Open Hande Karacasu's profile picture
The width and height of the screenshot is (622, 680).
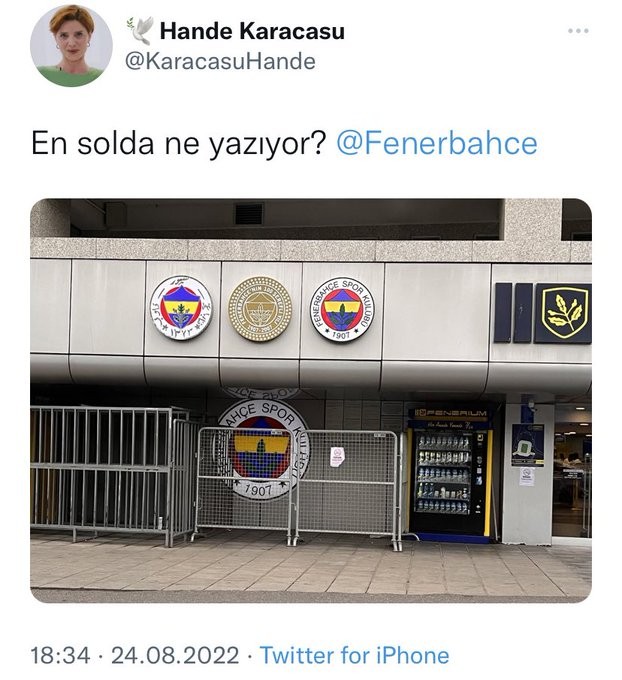point(71,46)
